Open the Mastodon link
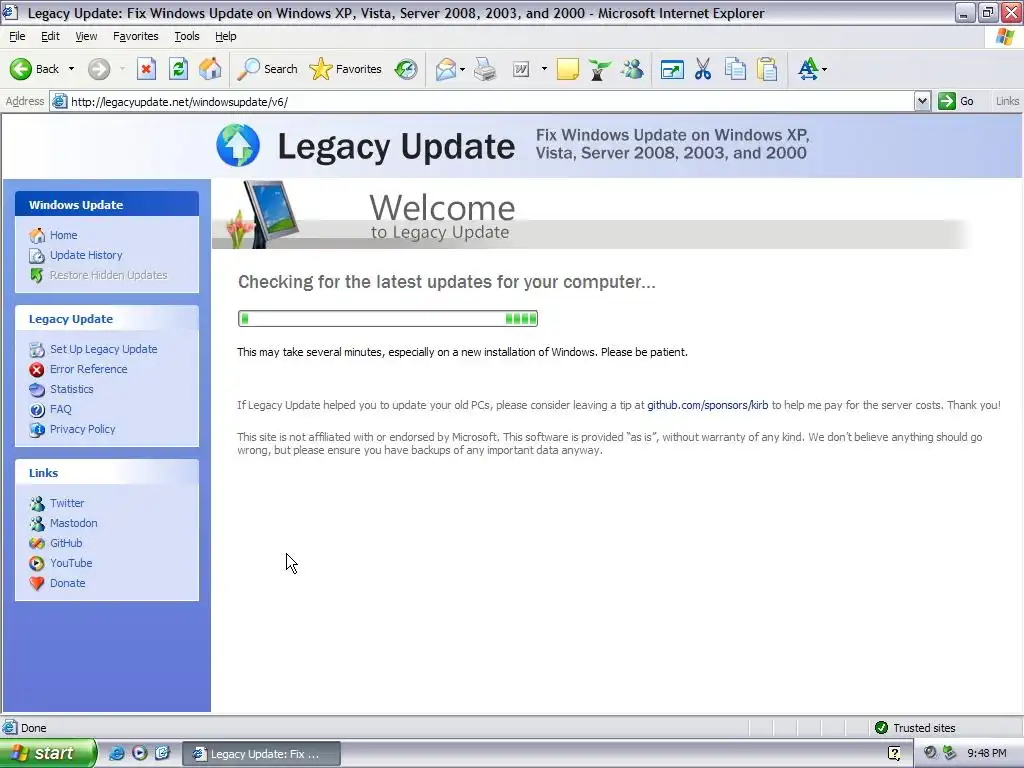 pos(74,523)
